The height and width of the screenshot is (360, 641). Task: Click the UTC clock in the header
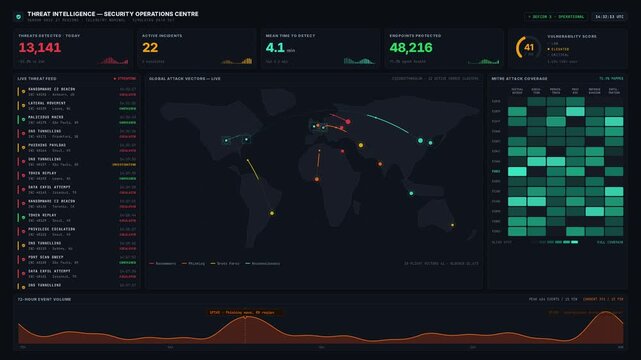coord(609,17)
